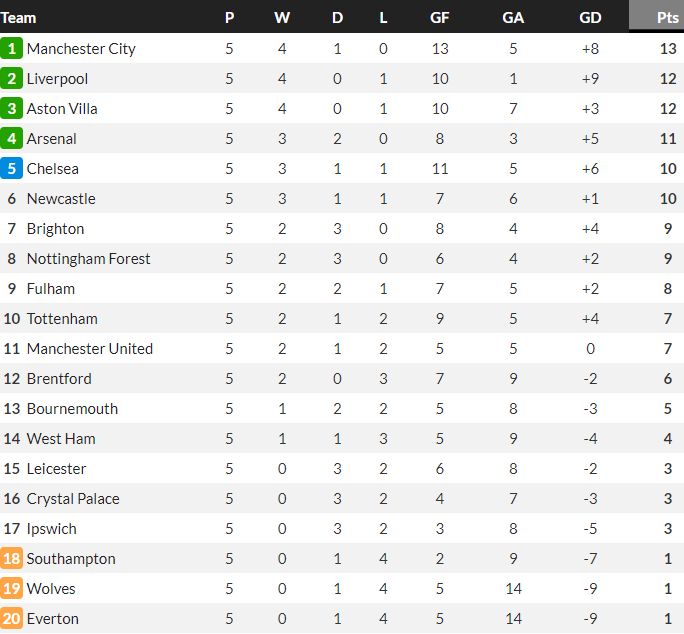Sort table by GD column header
Viewport: 684px width, 634px height.
coord(590,17)
